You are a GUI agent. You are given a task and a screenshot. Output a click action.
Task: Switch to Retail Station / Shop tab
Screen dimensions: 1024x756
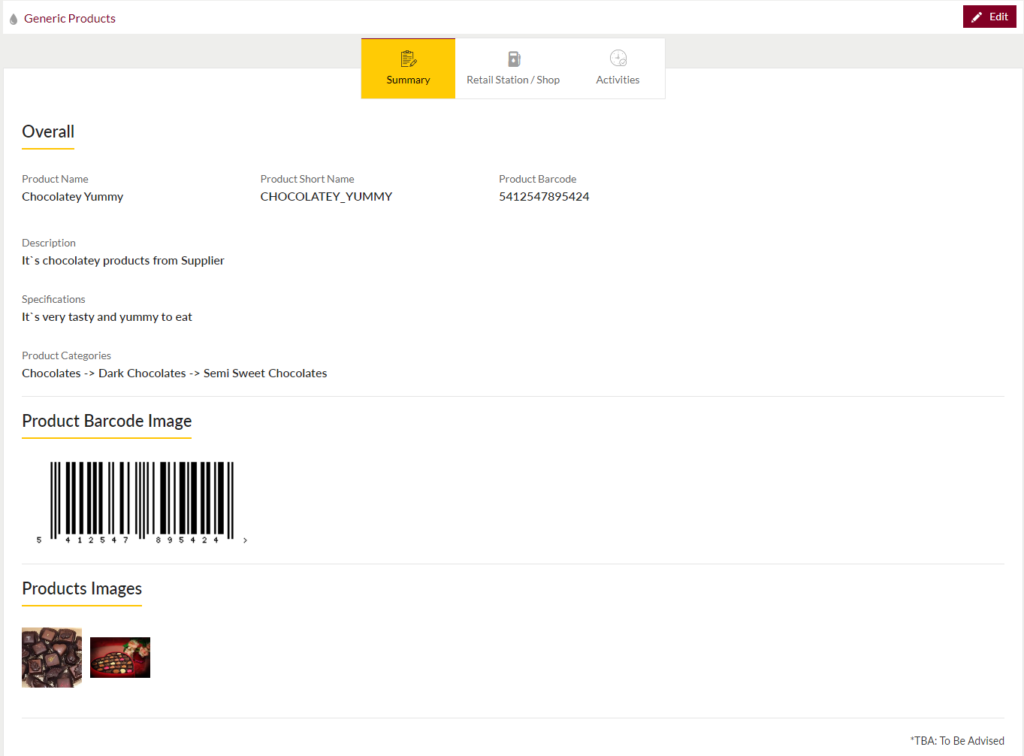tap(513, 69)
